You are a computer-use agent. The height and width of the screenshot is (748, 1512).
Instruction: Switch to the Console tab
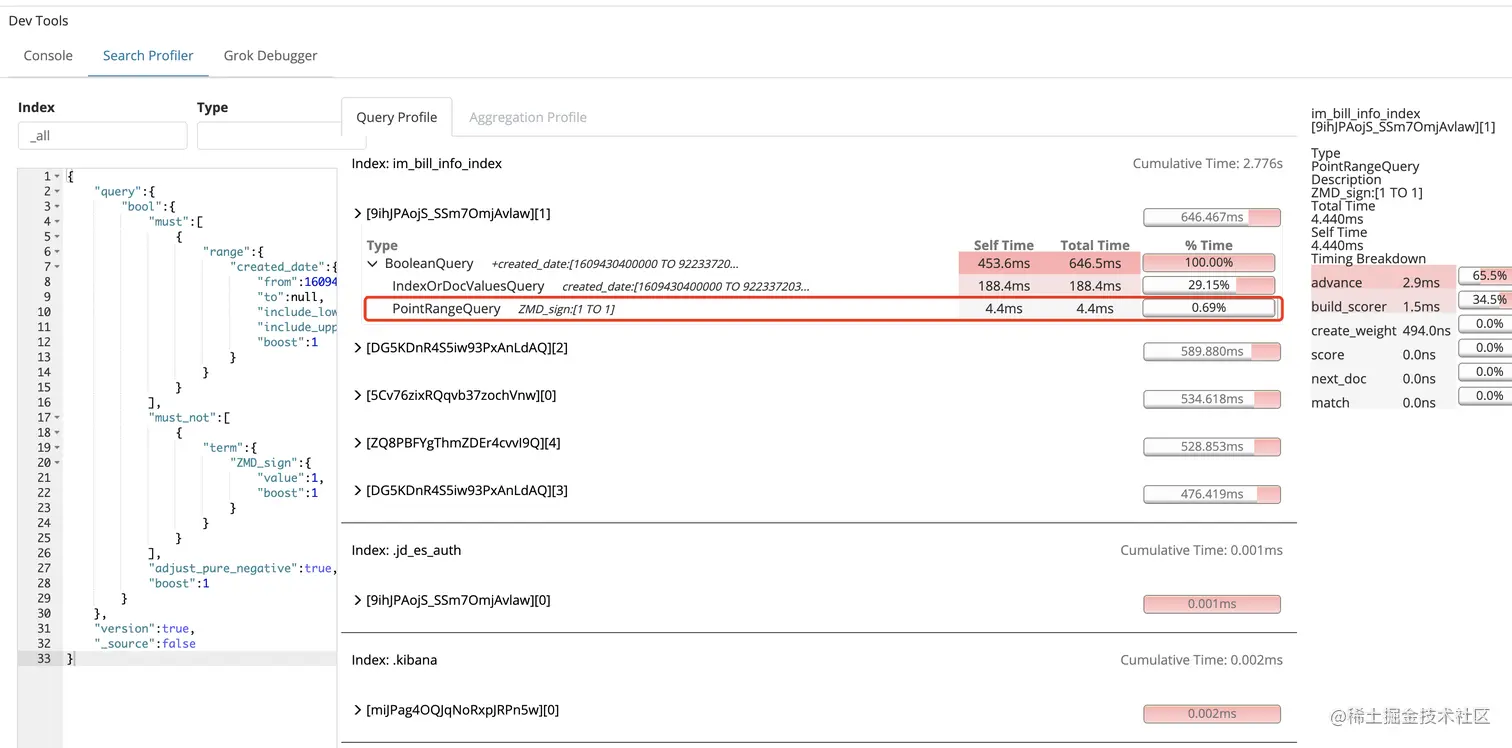click(x=48, y=56)
